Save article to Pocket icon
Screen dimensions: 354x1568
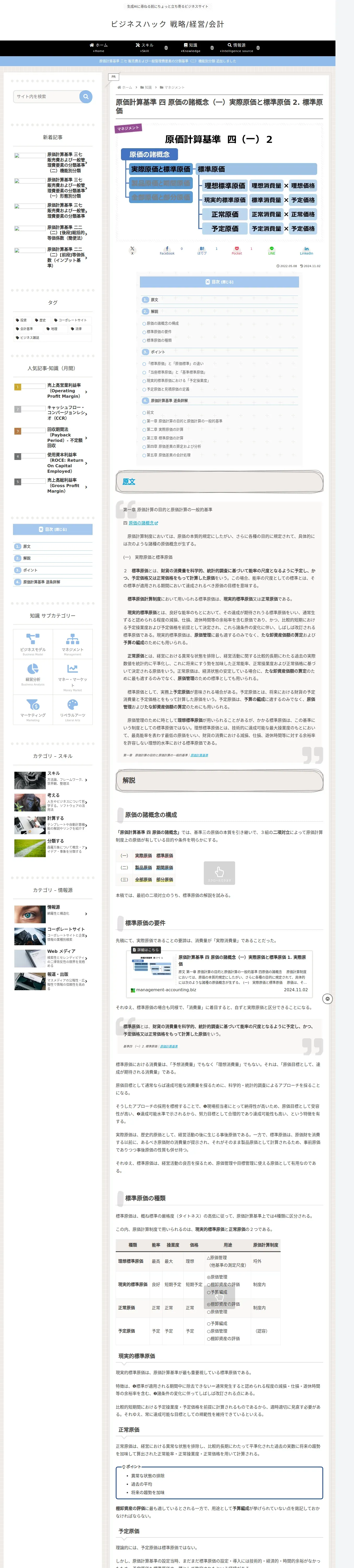237,250
